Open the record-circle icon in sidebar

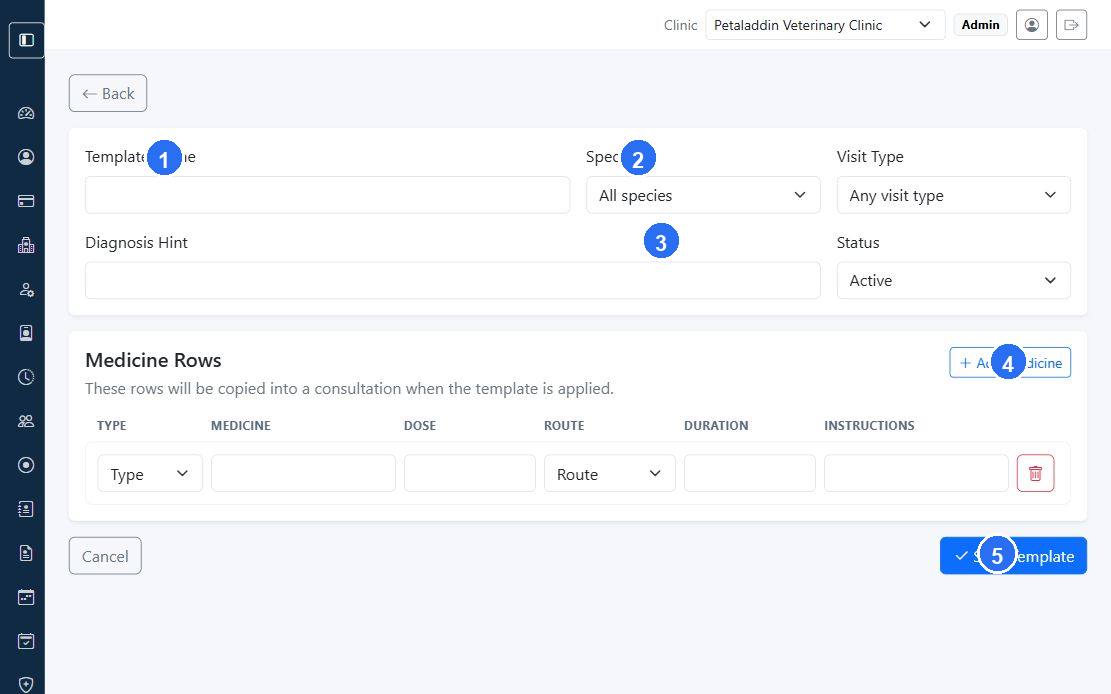coord(26,465)
